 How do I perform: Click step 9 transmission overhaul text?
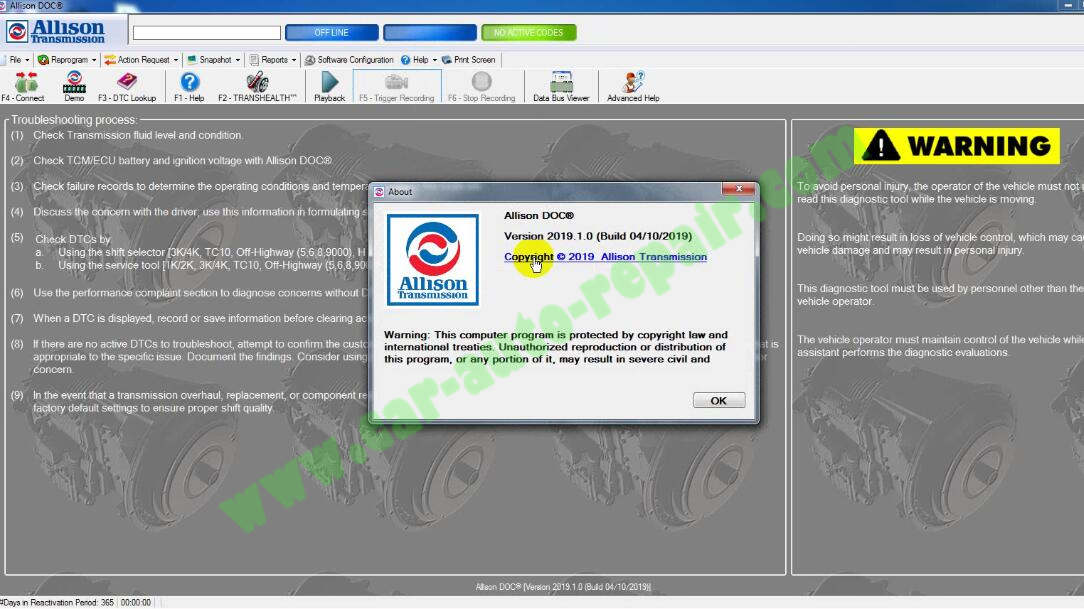pyautogui.click(x=200, y=402)
